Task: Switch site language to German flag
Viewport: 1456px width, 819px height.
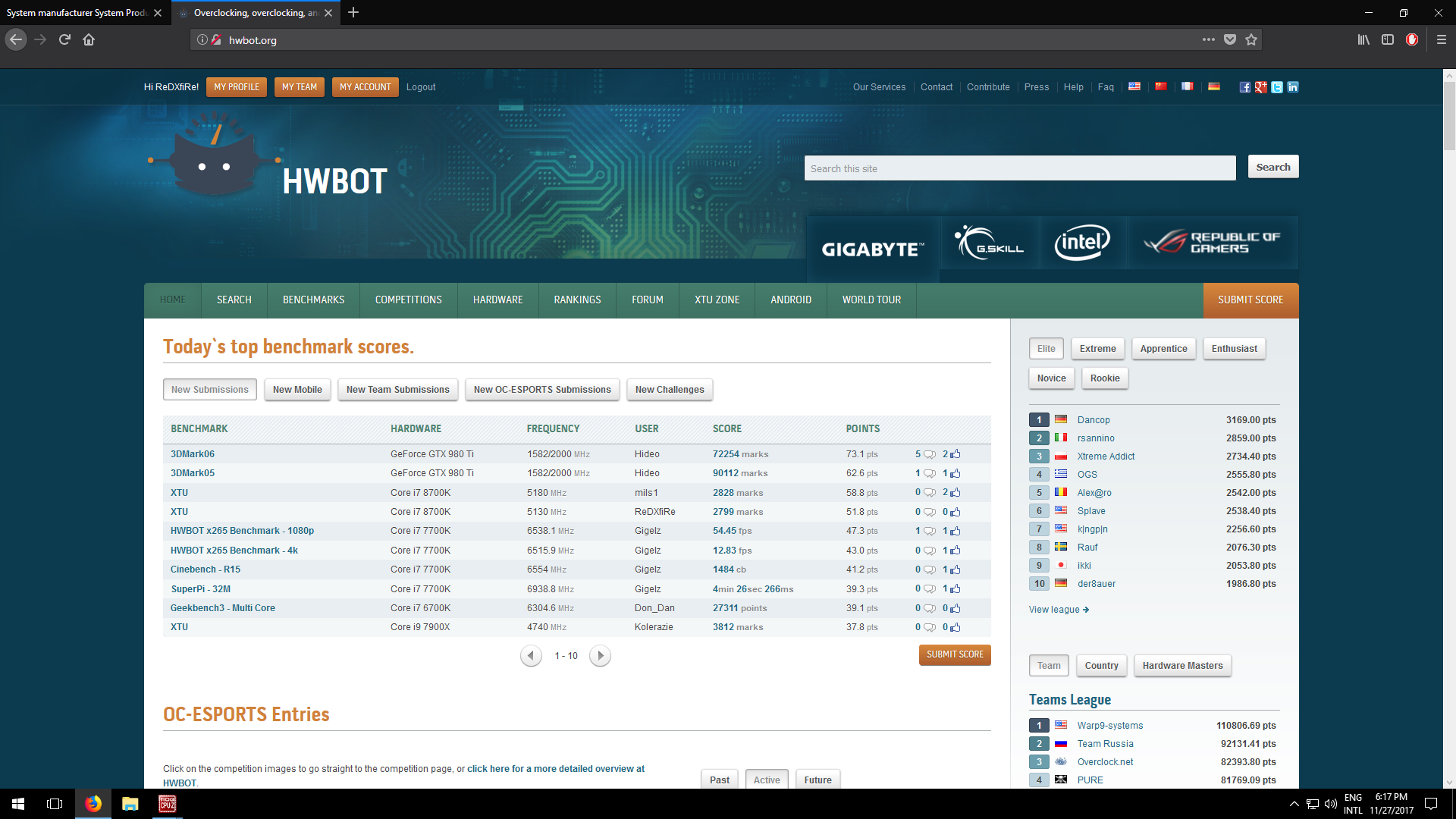Action: tap(1214, 86)
